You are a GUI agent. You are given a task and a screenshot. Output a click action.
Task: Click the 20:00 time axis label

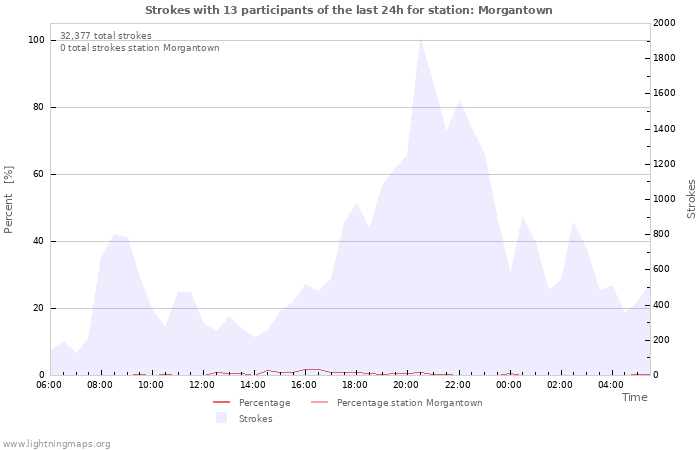pos(406,385)
